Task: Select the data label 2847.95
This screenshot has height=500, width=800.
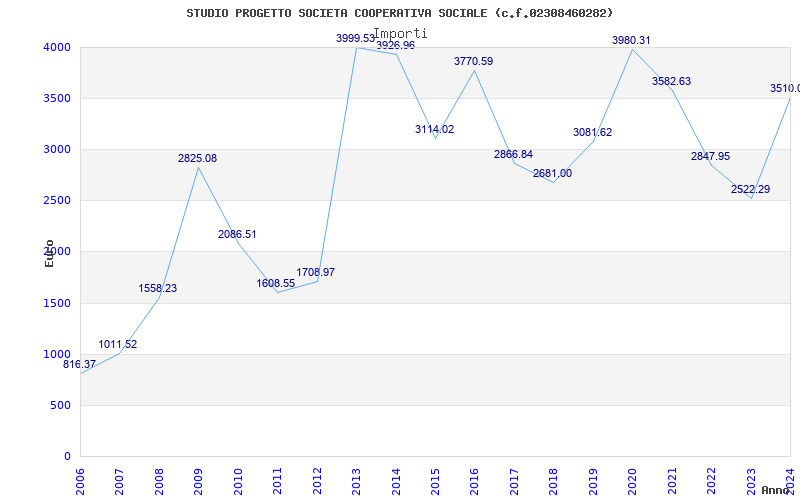Action: (710, 157)
